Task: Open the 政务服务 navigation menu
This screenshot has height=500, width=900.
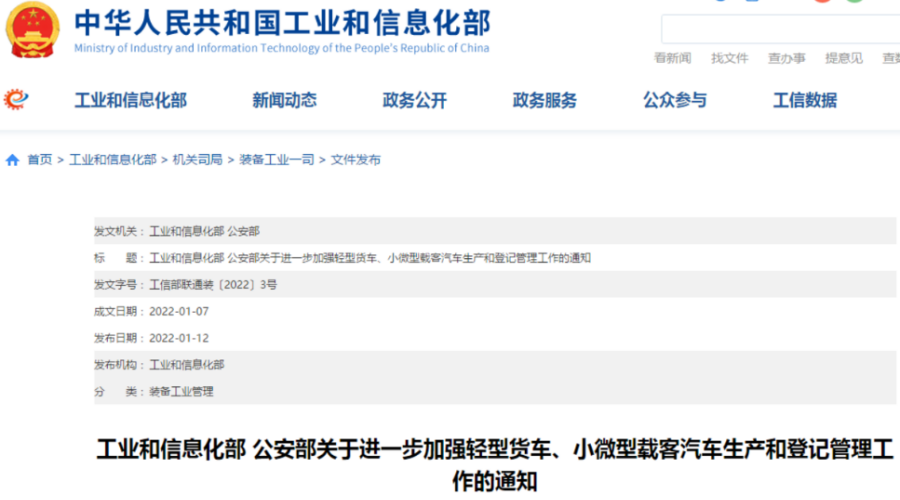Action: point(545,100)
